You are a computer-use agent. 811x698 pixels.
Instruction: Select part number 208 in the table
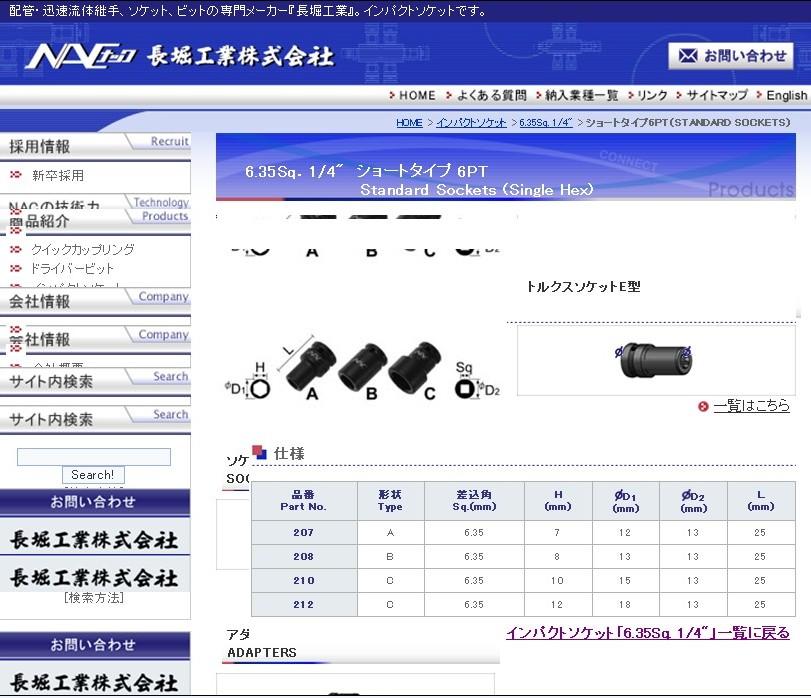tap(304, 557)
